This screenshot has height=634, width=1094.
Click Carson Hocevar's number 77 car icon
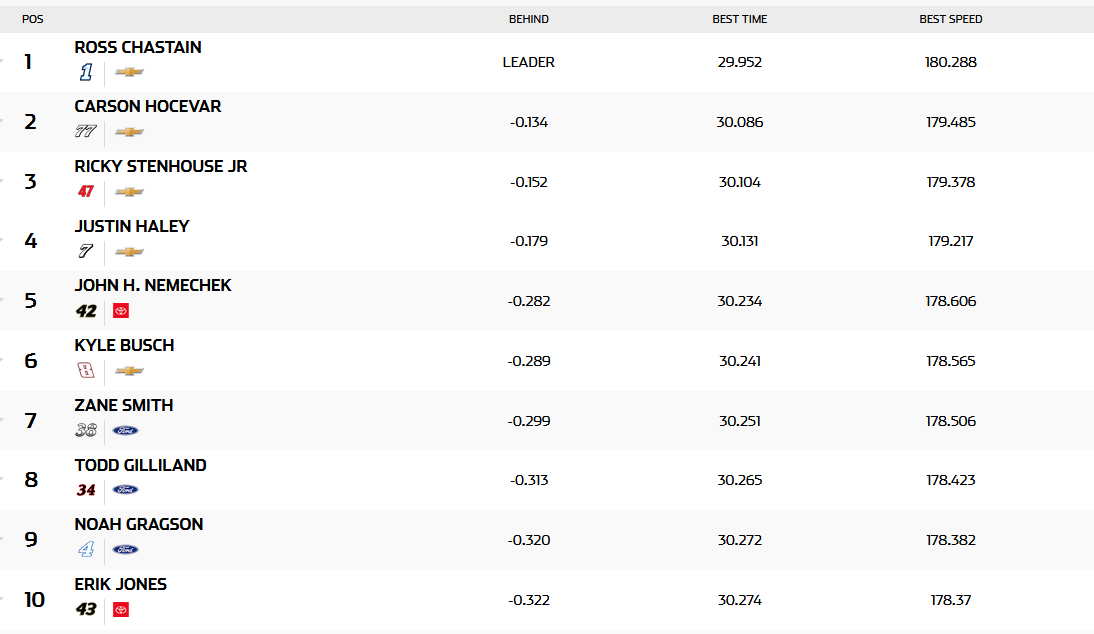tap(86, 132)
